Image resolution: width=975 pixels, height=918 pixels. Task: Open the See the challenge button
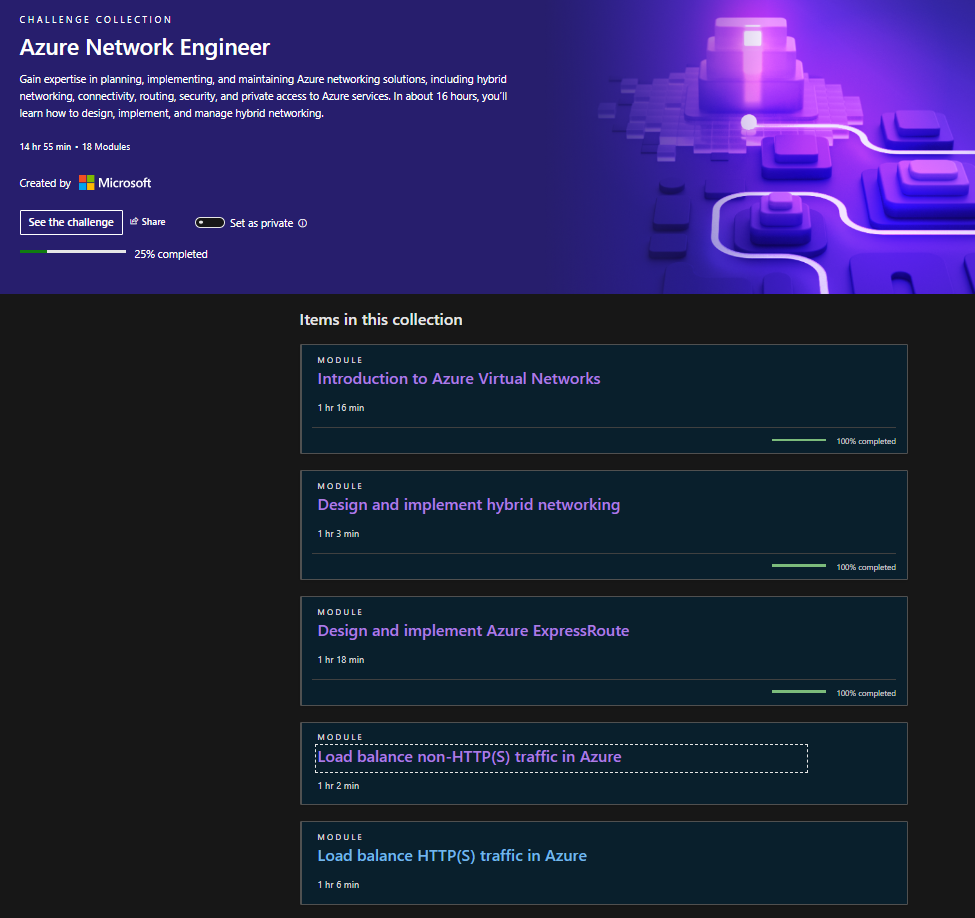point(72,223)
